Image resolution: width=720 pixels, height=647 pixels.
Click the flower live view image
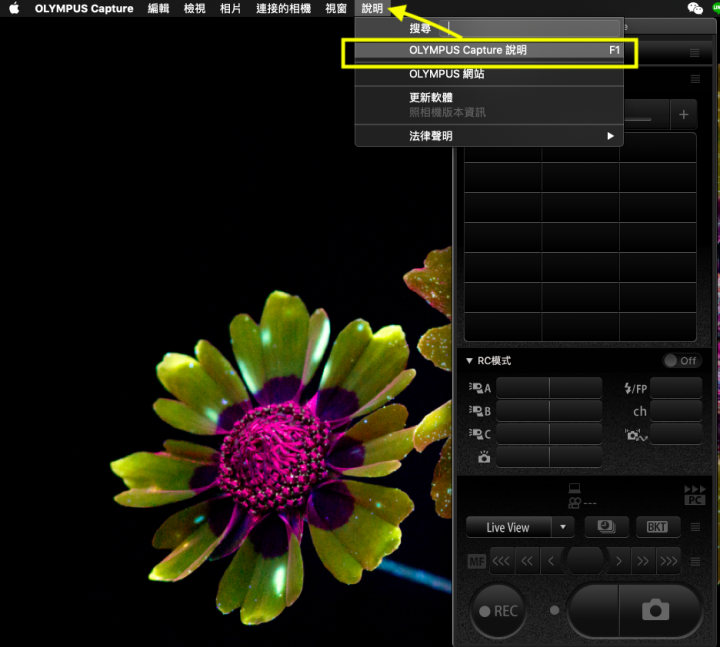(x=225, y=331)
